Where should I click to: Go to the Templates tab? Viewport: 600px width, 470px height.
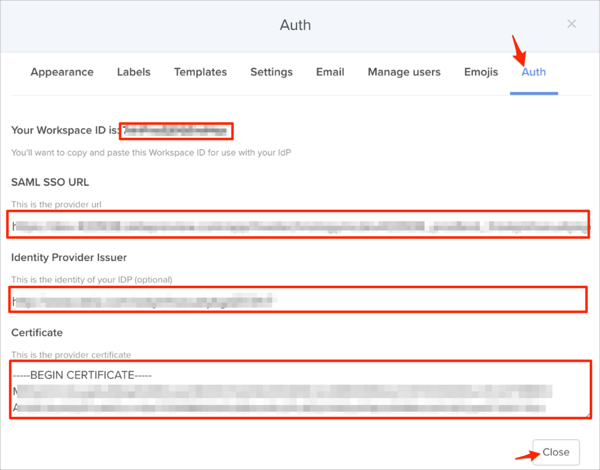pyautogui.click(x=200, y=72)
